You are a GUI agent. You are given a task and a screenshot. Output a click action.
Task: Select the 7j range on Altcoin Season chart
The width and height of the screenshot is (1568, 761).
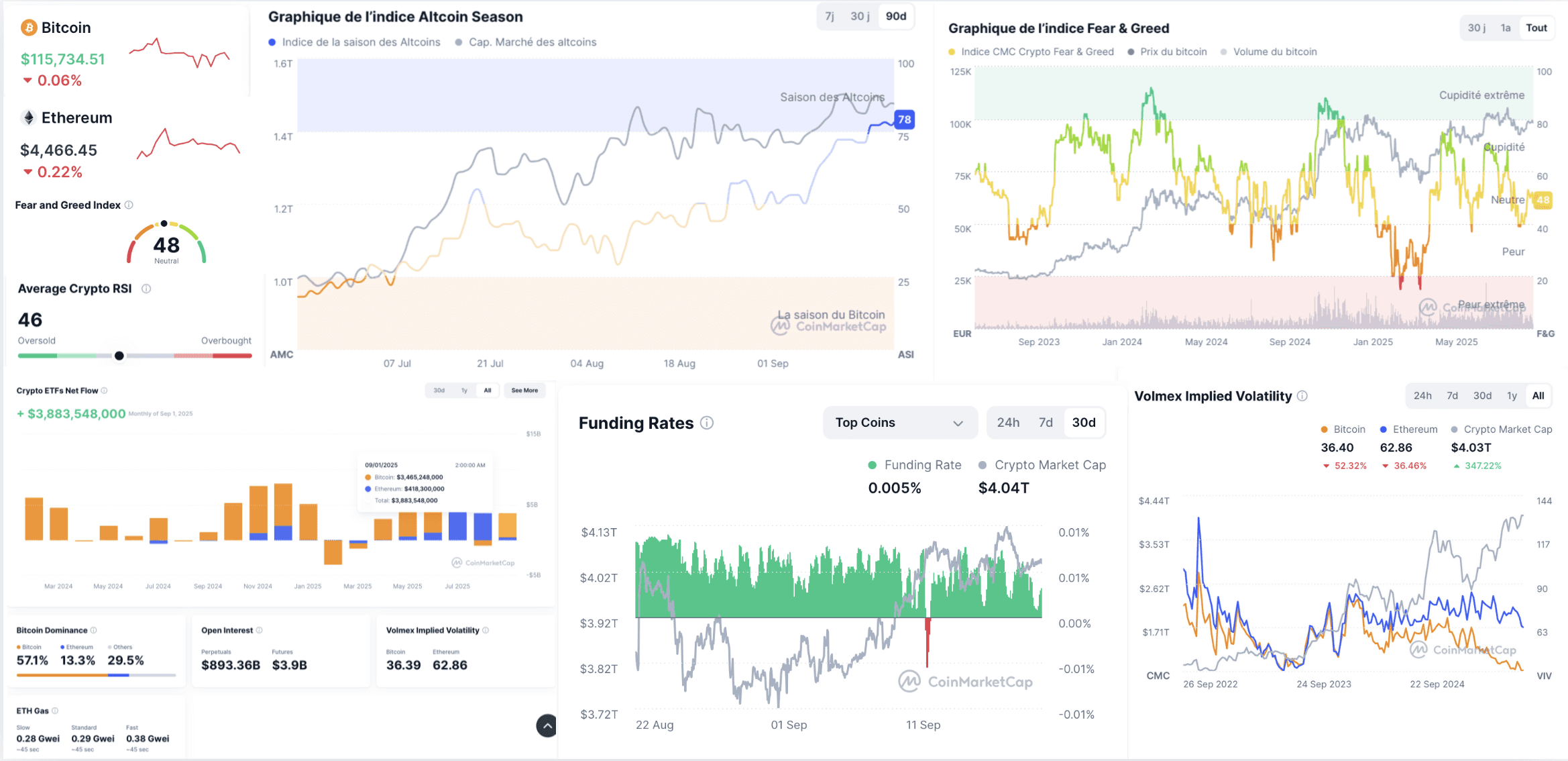tap(830, 16)
